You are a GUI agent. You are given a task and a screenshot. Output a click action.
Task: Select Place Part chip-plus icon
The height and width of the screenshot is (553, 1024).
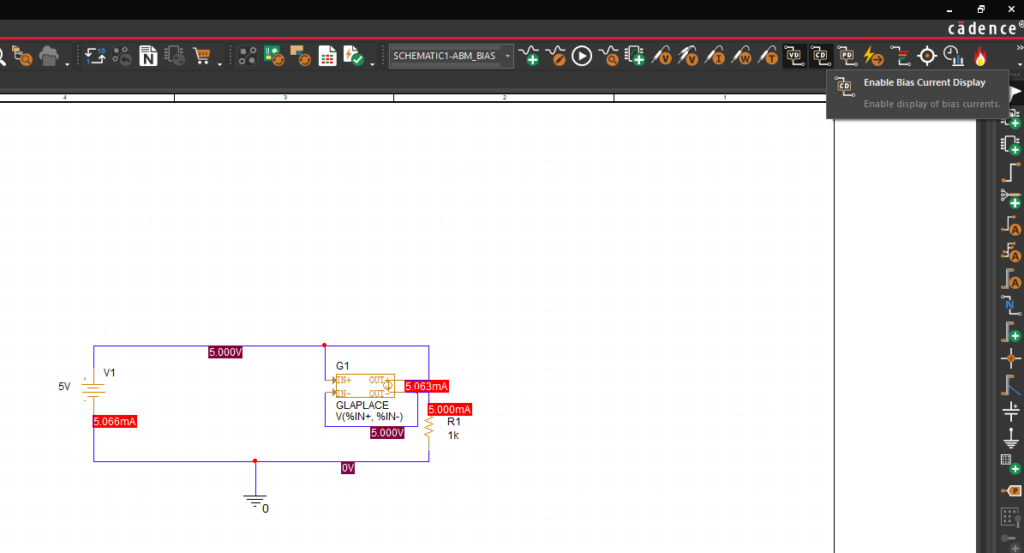(x=1010, y=145)
